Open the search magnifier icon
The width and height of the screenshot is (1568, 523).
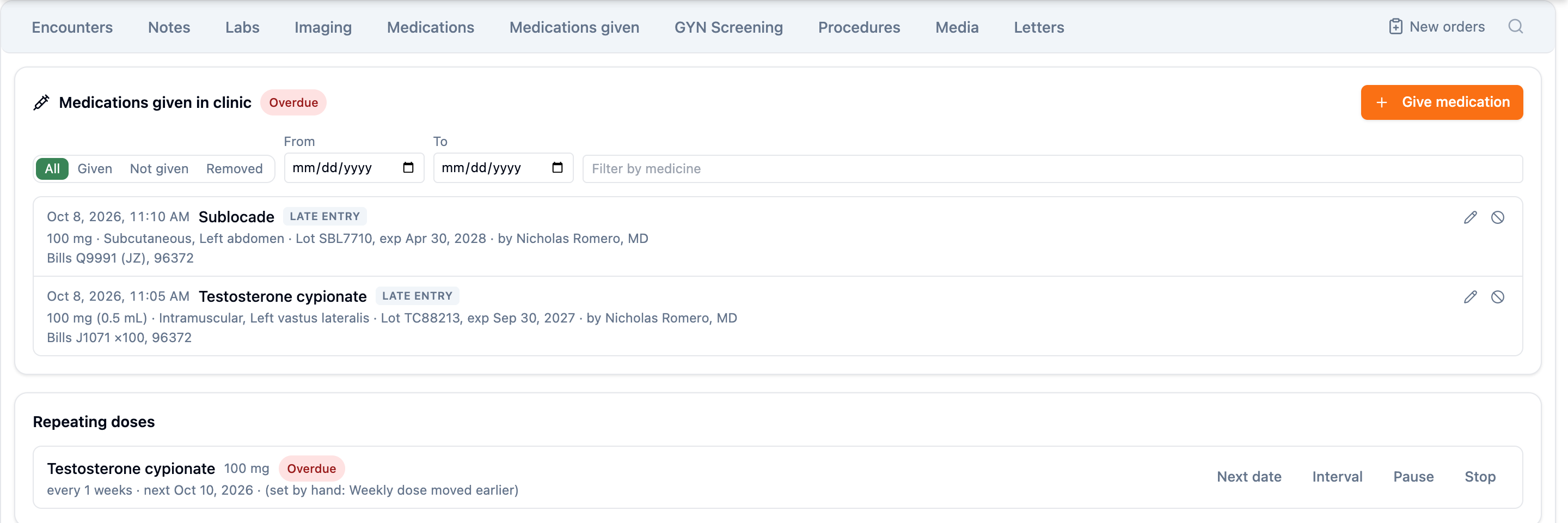coord(1515,27)
